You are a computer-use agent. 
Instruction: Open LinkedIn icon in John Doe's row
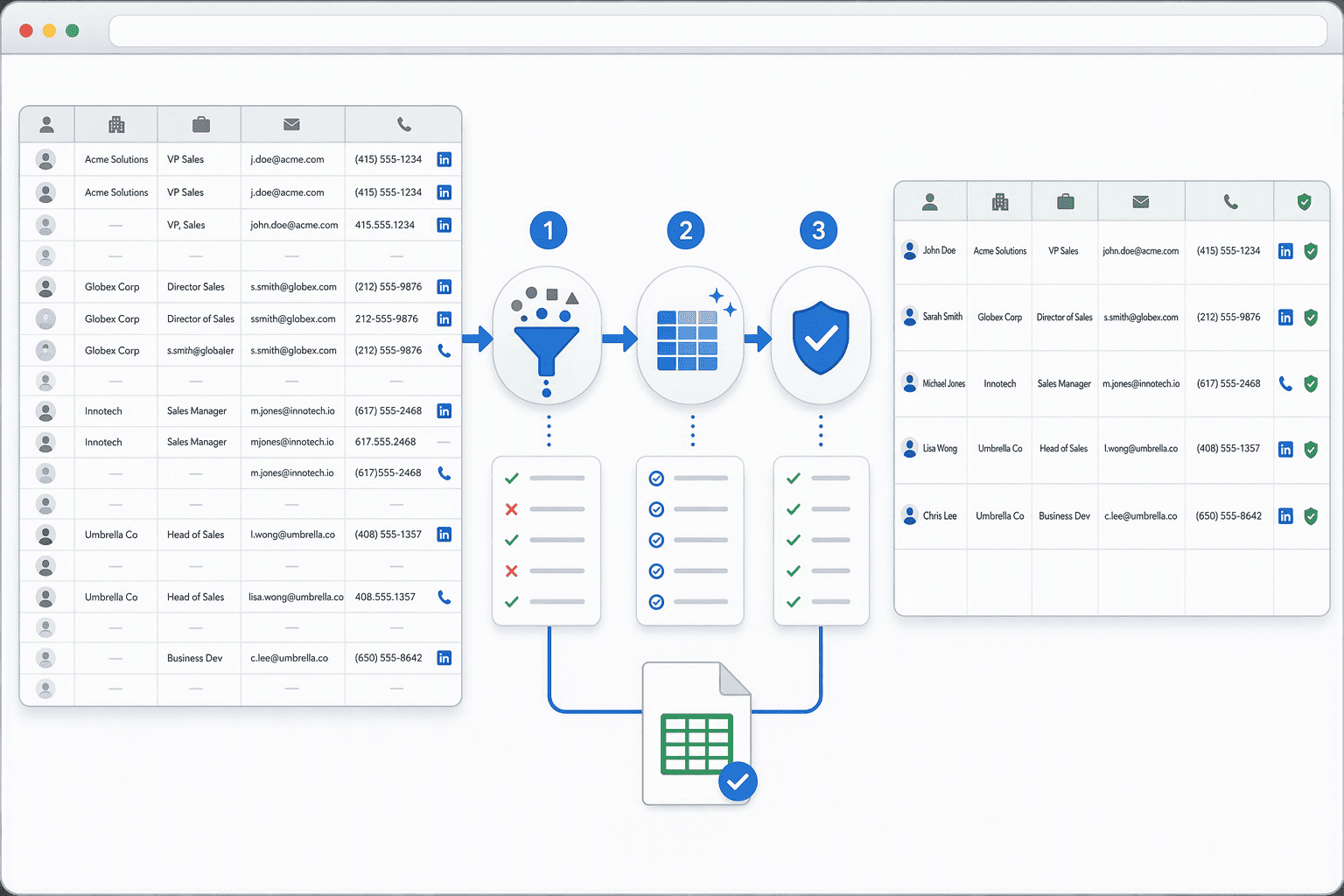click(x=1285, y=251)
